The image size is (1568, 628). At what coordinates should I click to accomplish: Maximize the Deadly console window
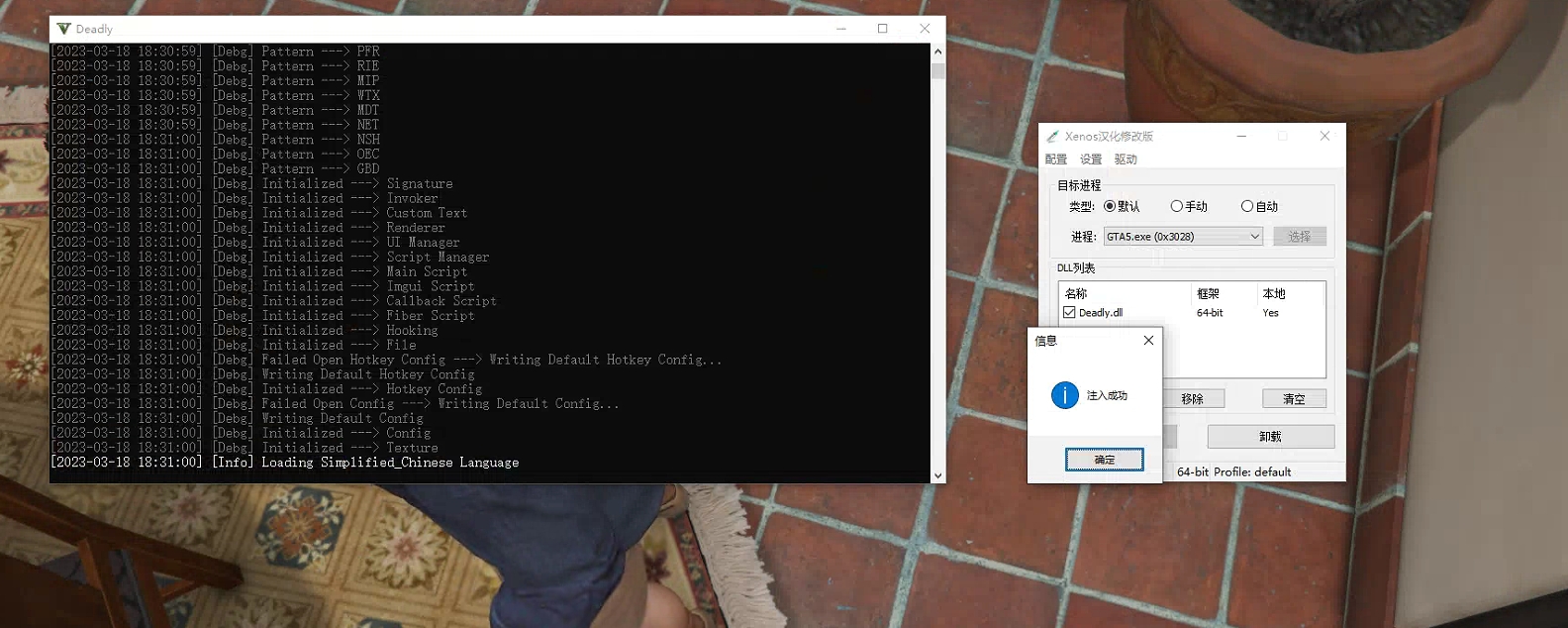point(883,29)
